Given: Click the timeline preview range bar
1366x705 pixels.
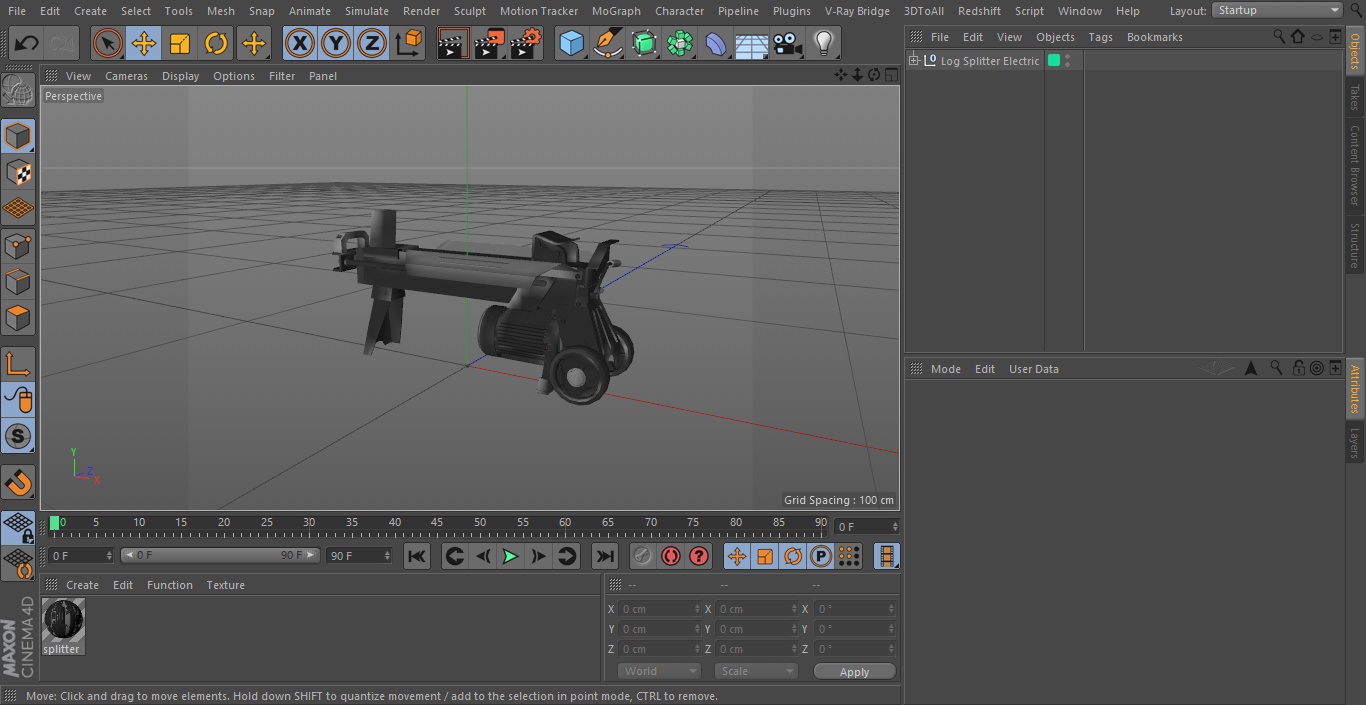Looking at the screenshot, I should [220, 555].
